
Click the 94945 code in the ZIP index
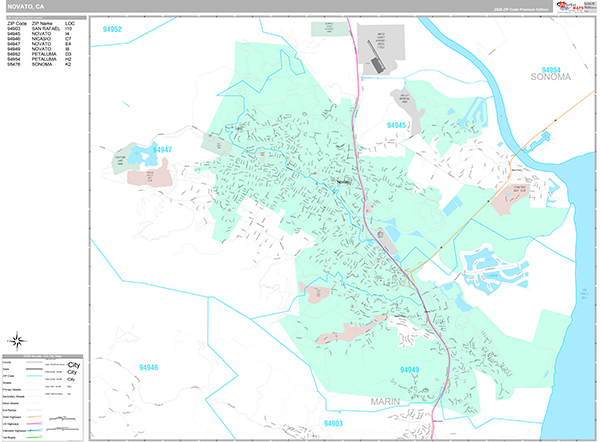pyautogui.click(x=13, y=34)
